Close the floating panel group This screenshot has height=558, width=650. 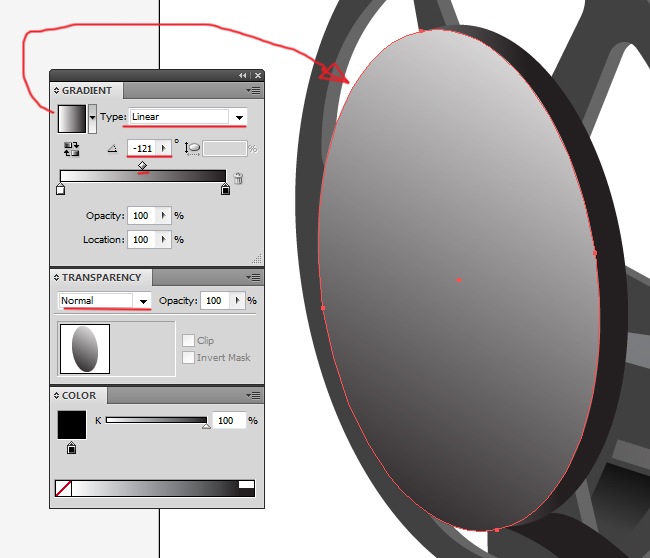(258, 75)
